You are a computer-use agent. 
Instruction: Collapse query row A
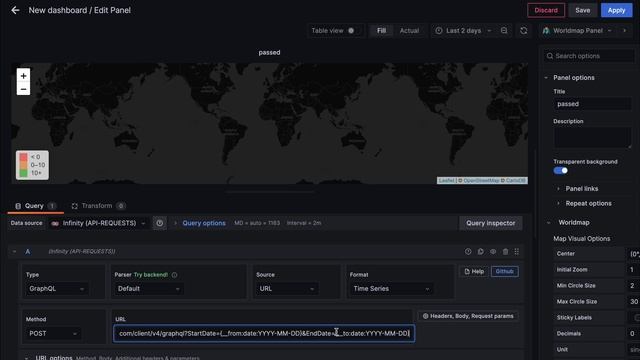pos(14,251)
